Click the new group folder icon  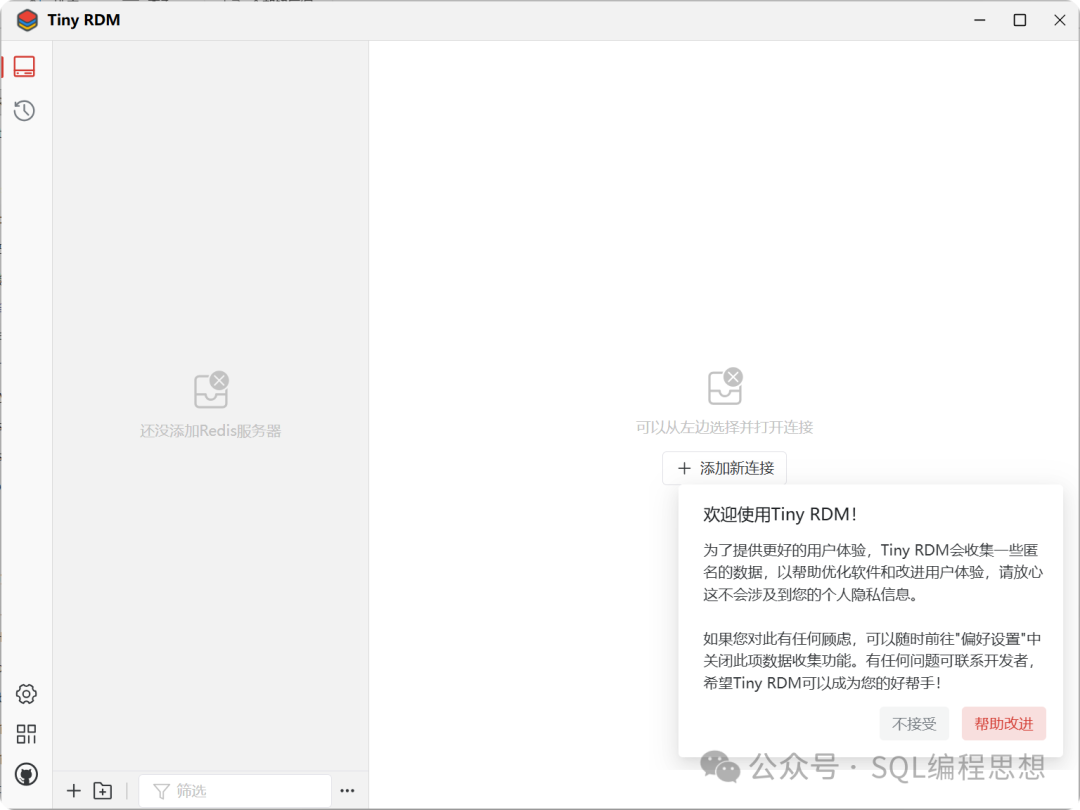(103, 791)
